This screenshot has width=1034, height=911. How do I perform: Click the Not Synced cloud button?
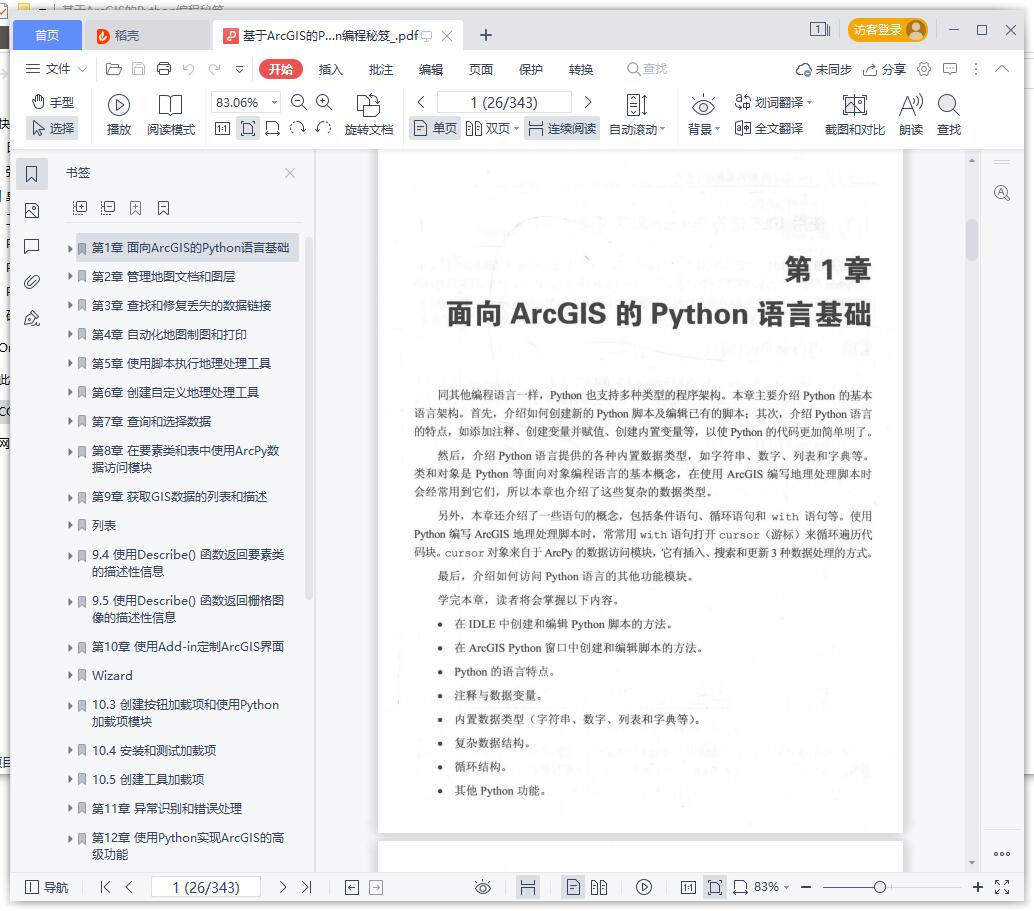point(824,69)
